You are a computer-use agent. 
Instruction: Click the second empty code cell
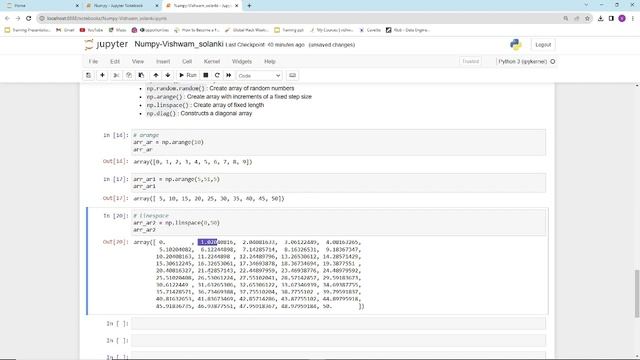tap(338, 340)
